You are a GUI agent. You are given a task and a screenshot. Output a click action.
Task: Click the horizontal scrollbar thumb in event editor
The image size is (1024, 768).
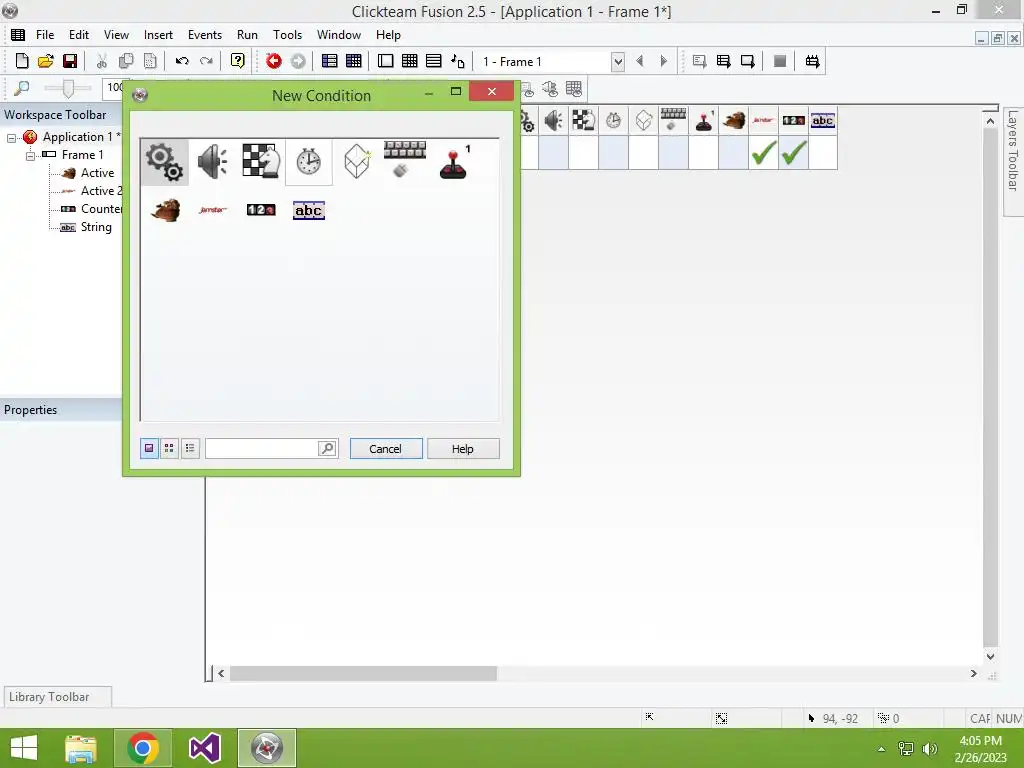click(x=363, y=673)
